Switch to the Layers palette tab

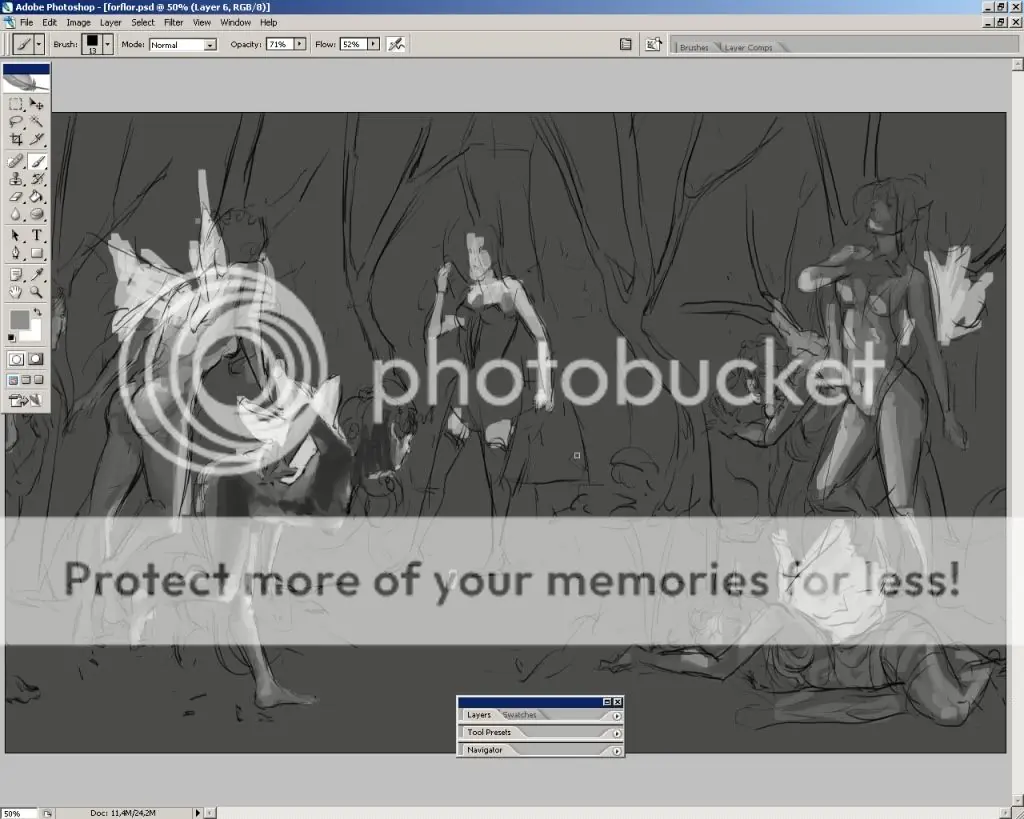click(479, 715)
